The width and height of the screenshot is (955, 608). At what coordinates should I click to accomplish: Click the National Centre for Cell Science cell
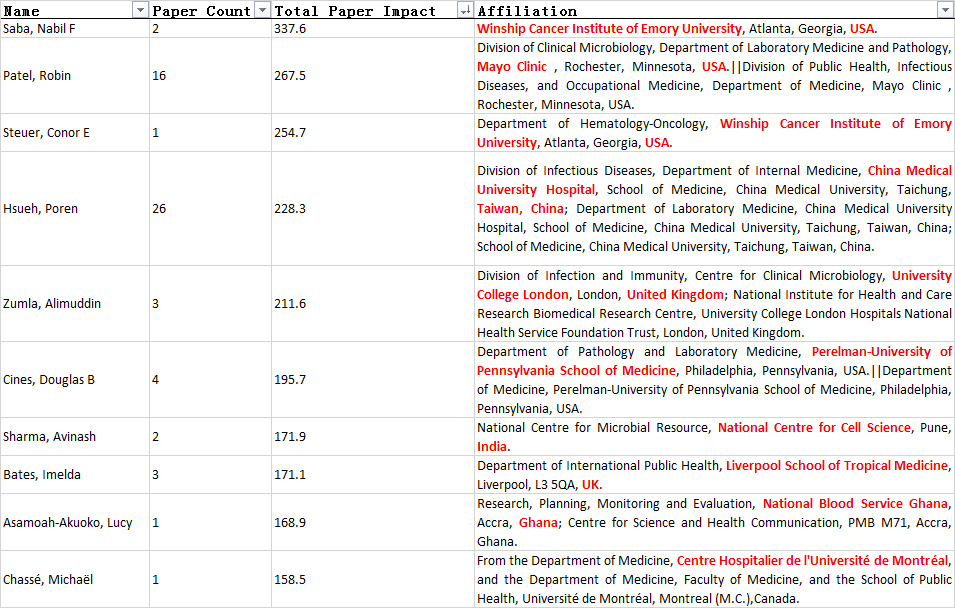point(714,437)
